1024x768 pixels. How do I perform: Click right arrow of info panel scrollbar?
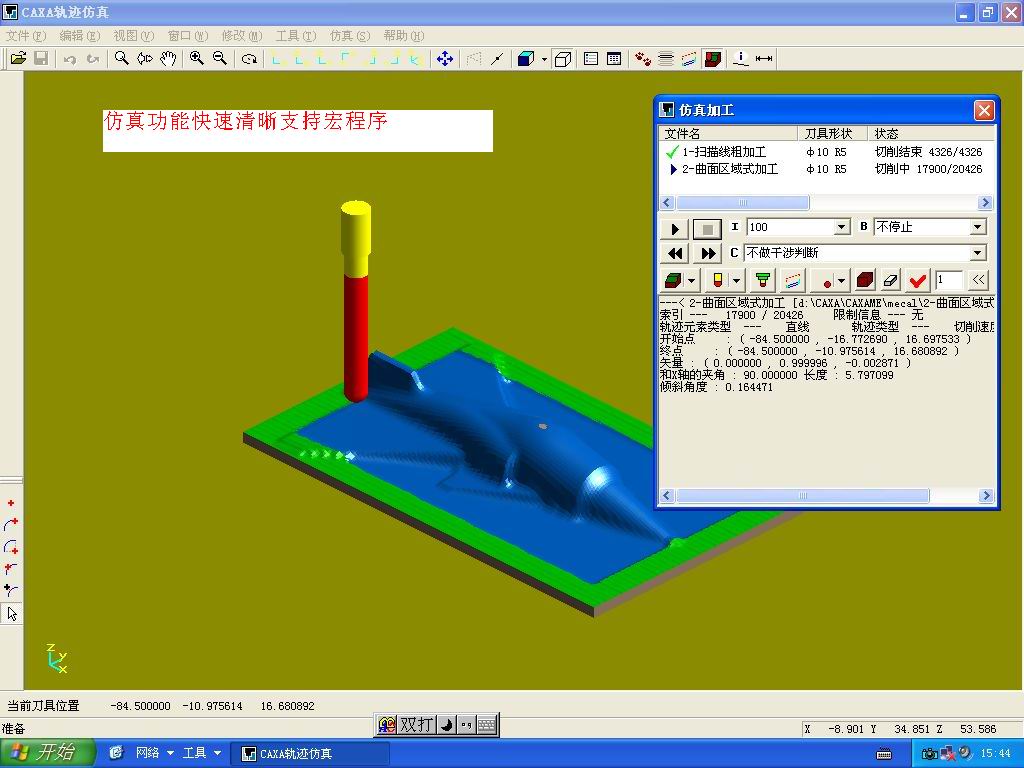tap(986, 496)
